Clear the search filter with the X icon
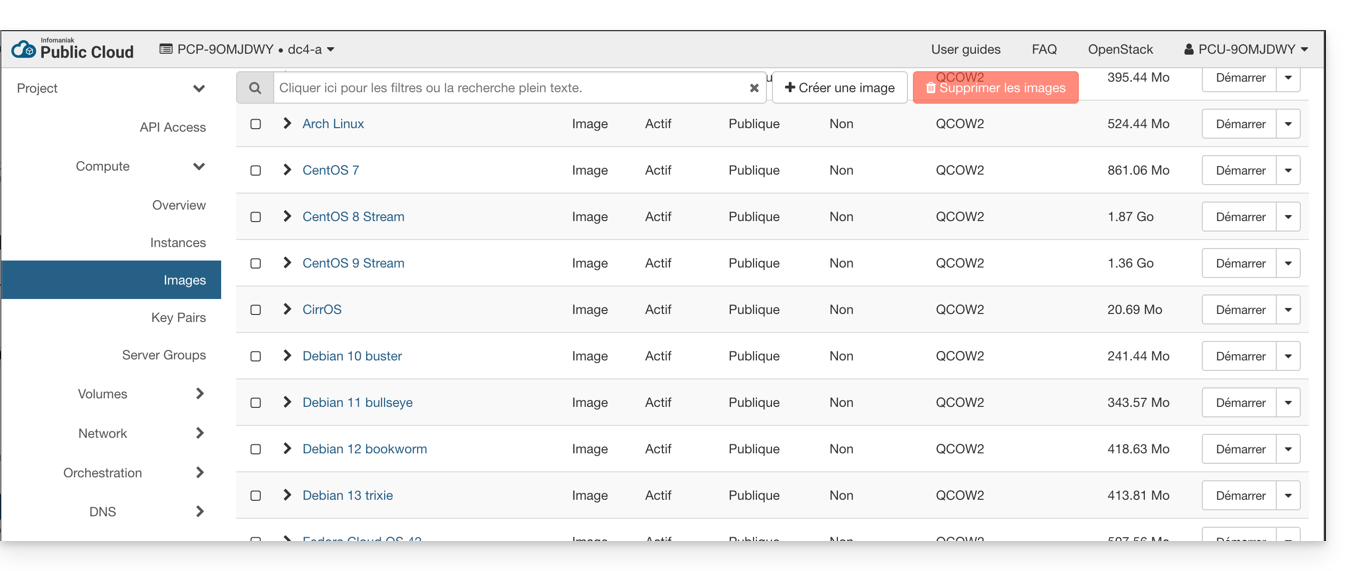Image resolution: width=1356 pixels, height=571 pixels. pos(754,88)
